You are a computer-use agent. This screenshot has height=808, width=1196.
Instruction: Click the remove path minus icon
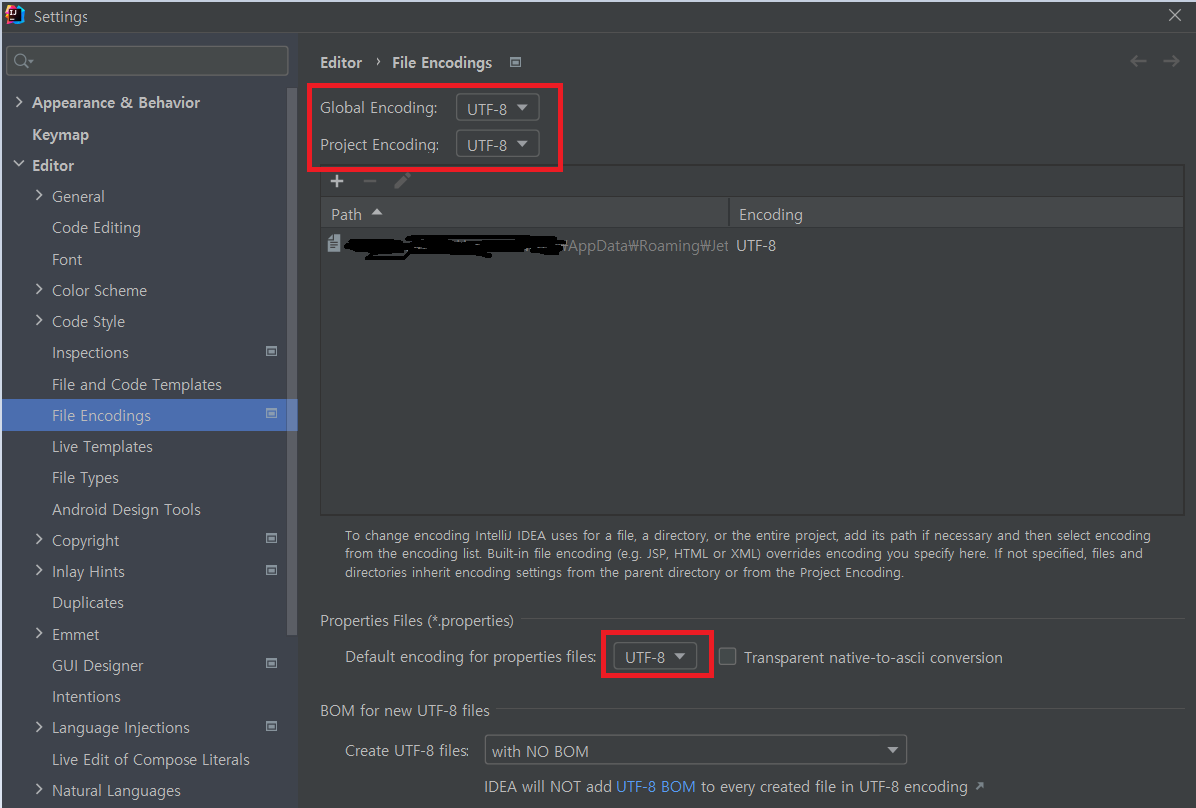(x=370, y=181)
